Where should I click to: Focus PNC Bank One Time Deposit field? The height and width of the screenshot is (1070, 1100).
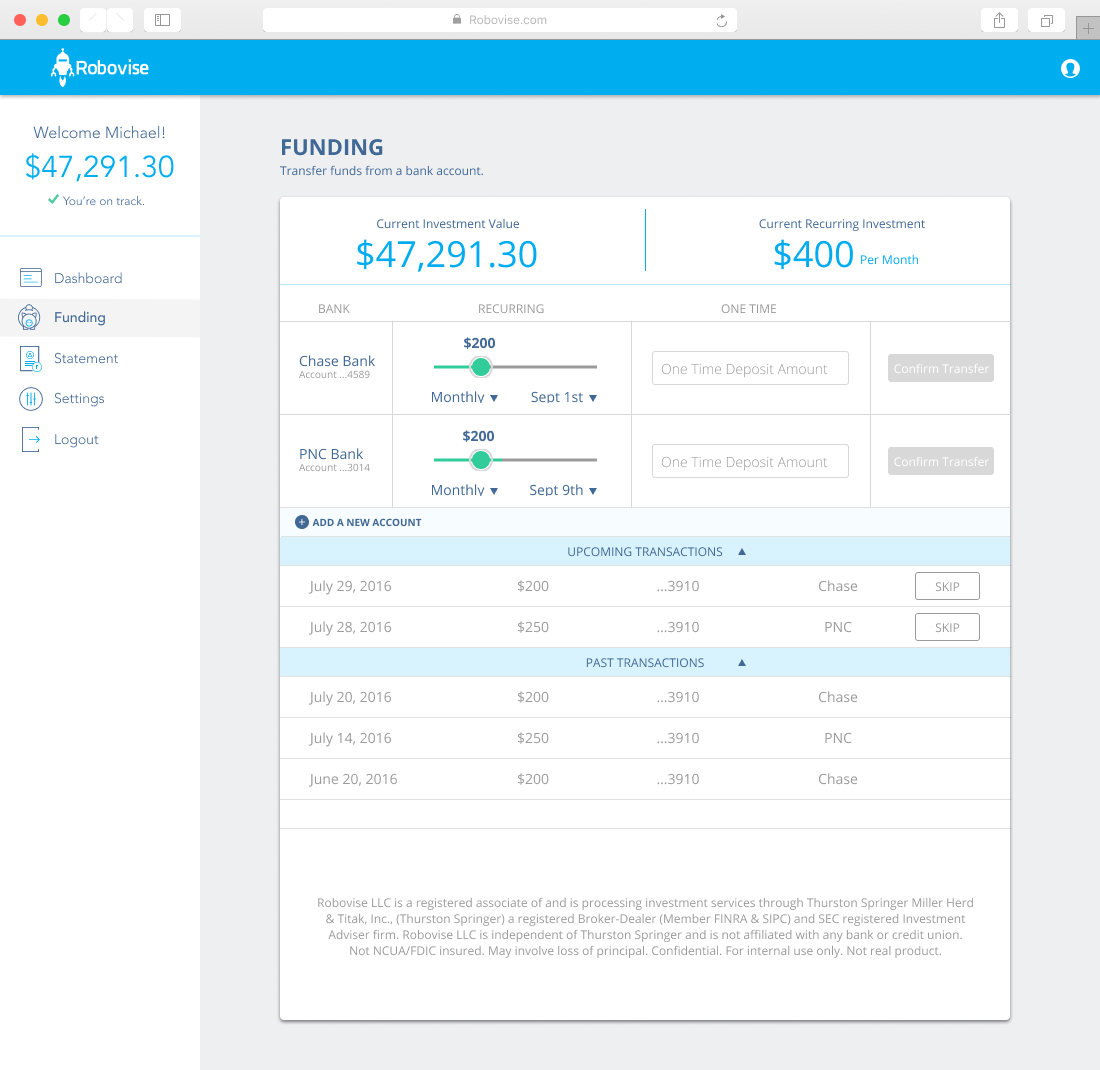[x=750, y=462]
